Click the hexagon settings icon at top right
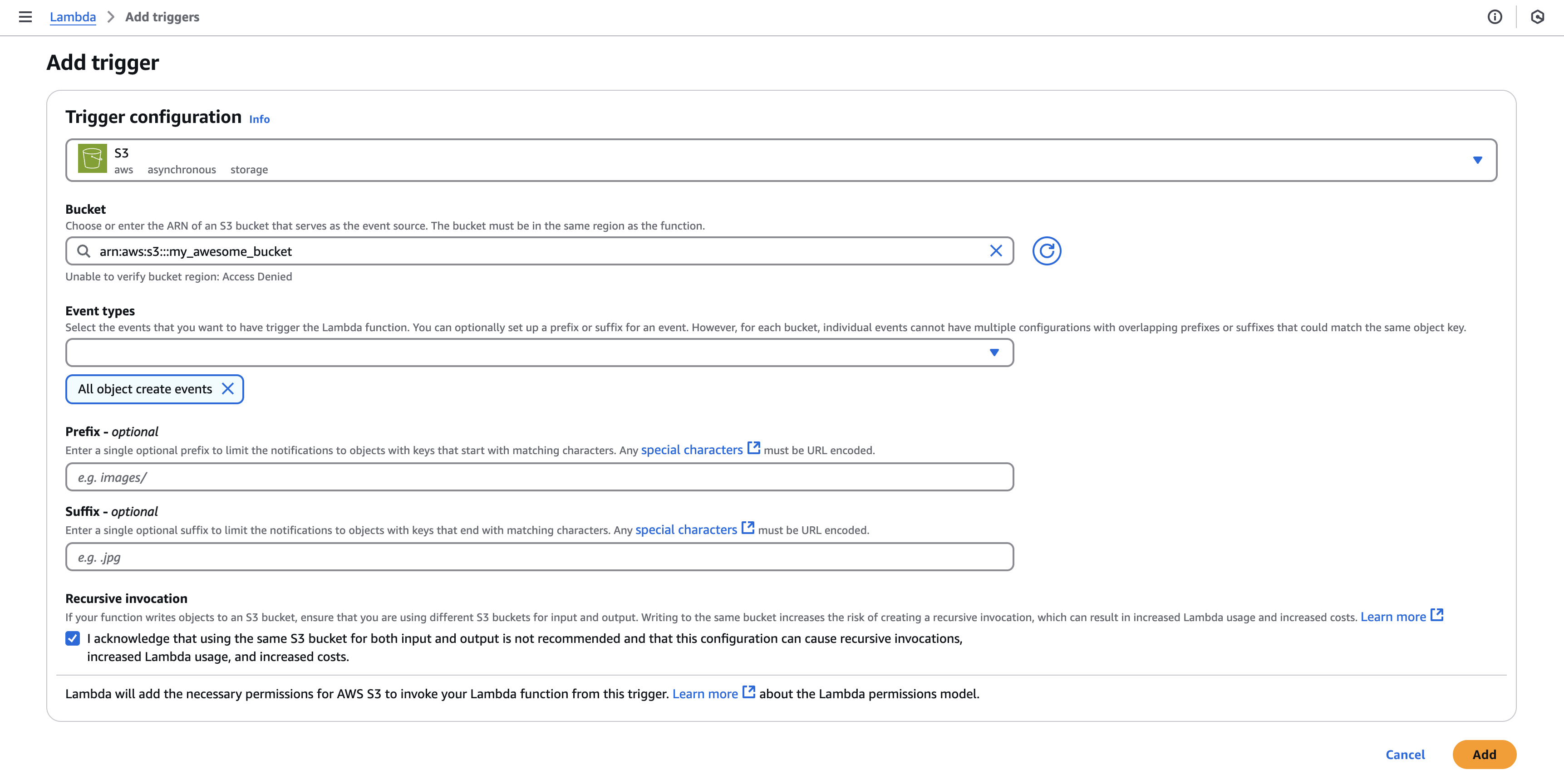Screen dimensions: 1564x784 click(1537, 17)
